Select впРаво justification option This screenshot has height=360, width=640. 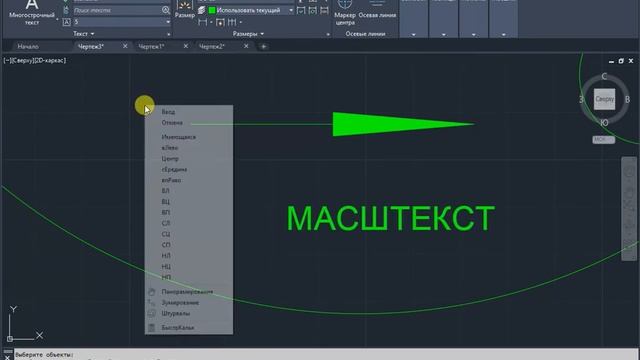click(189, 180)
